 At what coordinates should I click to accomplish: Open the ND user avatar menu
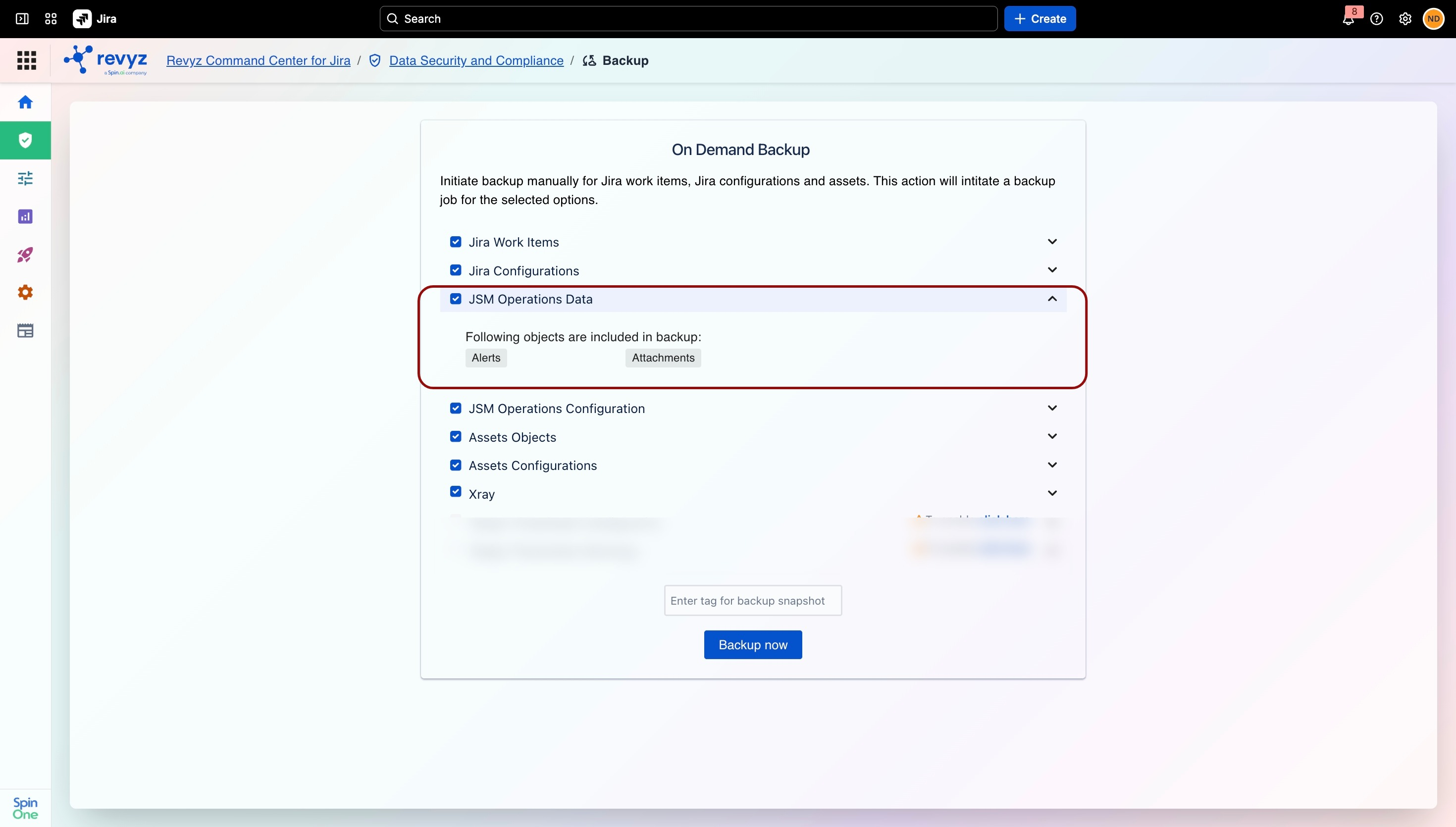(1433, 19)
